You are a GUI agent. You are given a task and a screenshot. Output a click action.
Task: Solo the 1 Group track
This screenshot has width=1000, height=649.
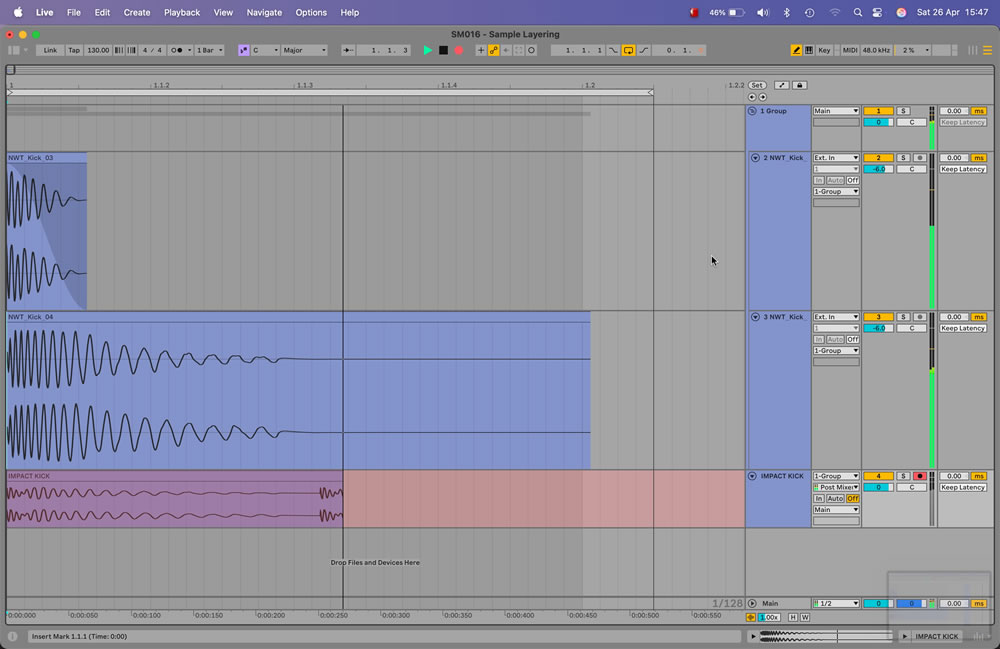[903, 111]
